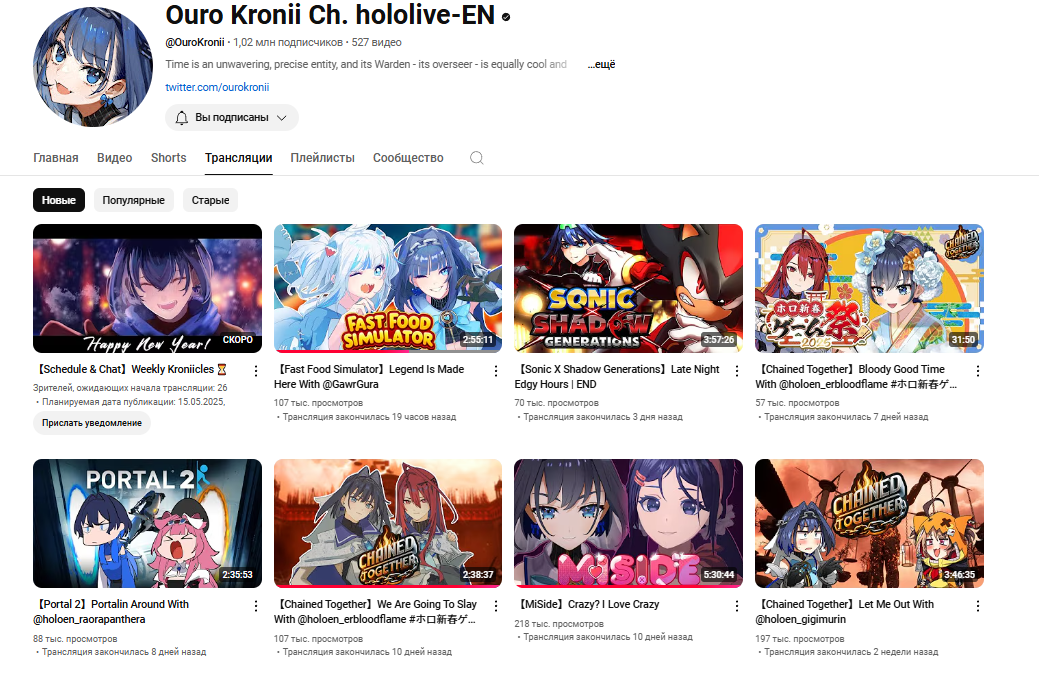Select the Популярные sort filter chip
This screenshot has width=1039, height=677.
(x=133, y=200)
